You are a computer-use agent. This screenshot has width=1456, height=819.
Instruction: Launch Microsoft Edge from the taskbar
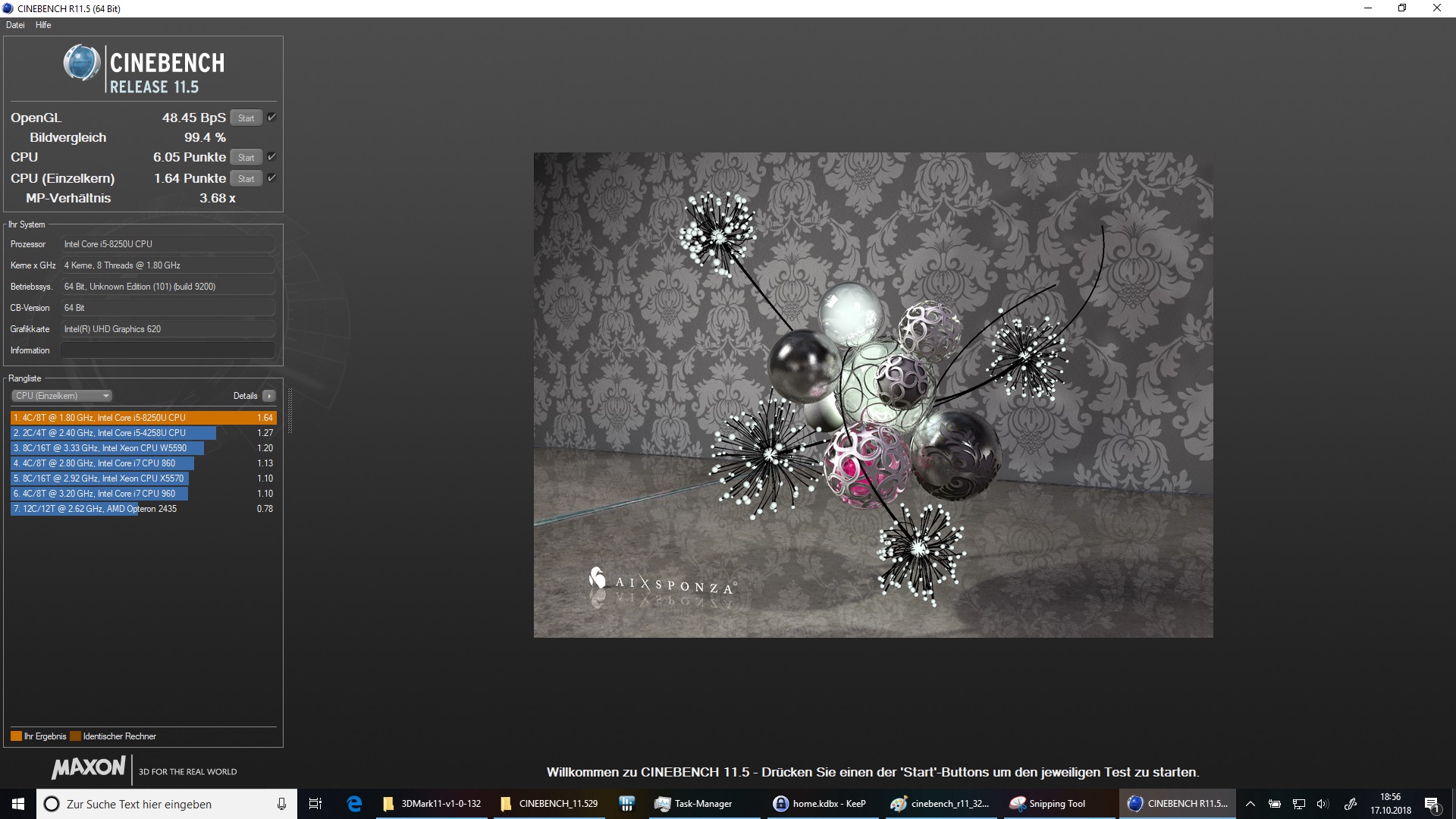tap(354, 804)
